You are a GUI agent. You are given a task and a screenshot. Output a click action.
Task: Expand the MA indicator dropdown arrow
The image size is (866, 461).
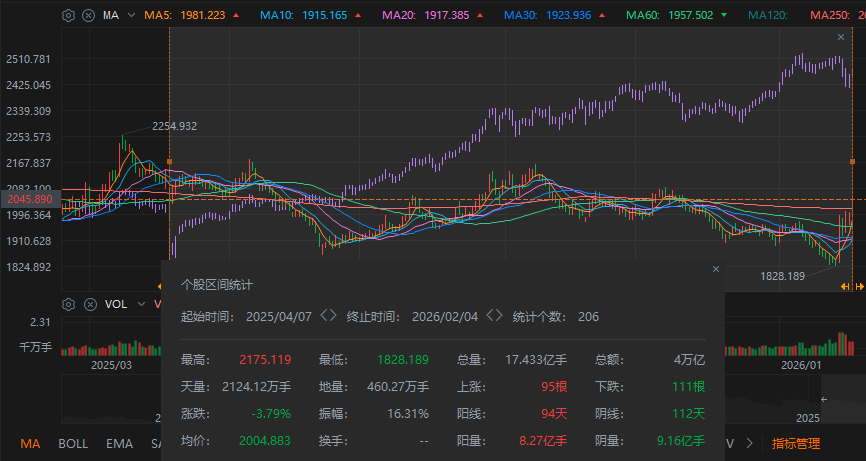coord(131,16)
